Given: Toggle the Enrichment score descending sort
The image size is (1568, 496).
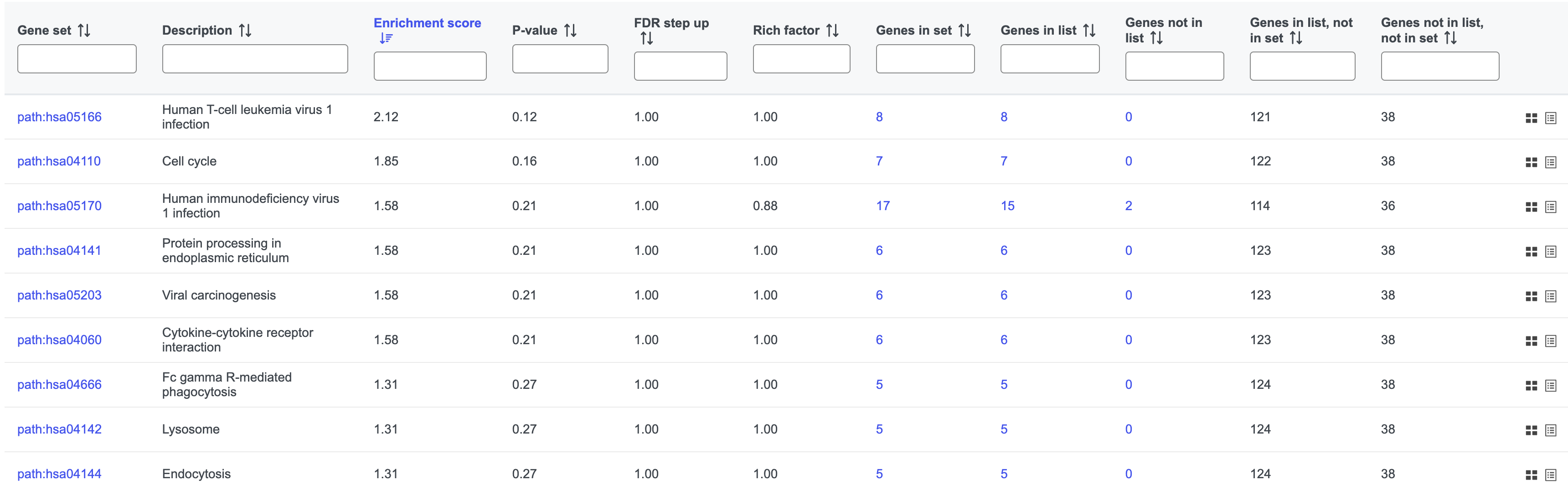Looking at the screenshot, I should click(x=386, y=38).
